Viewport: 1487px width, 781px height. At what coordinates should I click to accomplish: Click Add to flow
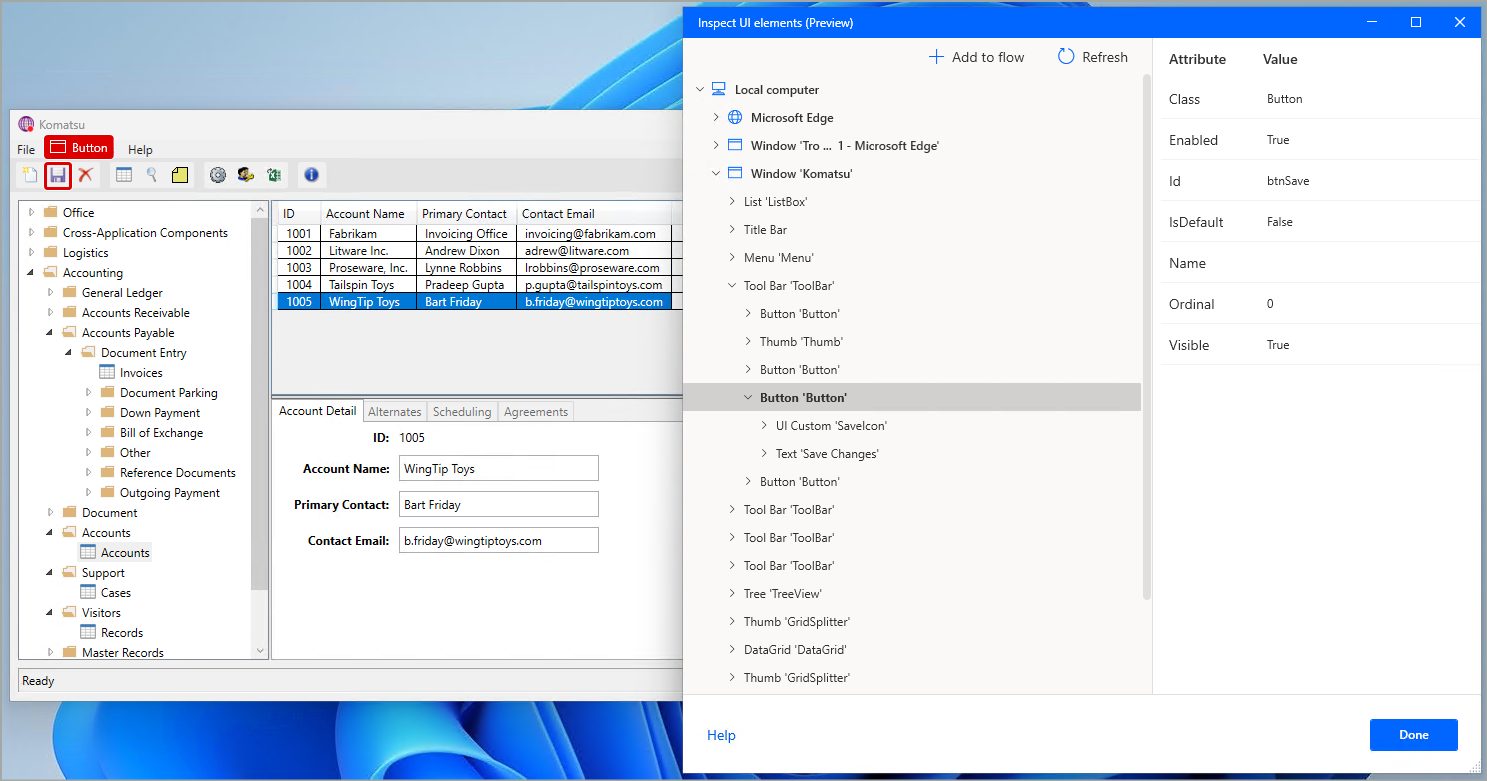[976, 57]
